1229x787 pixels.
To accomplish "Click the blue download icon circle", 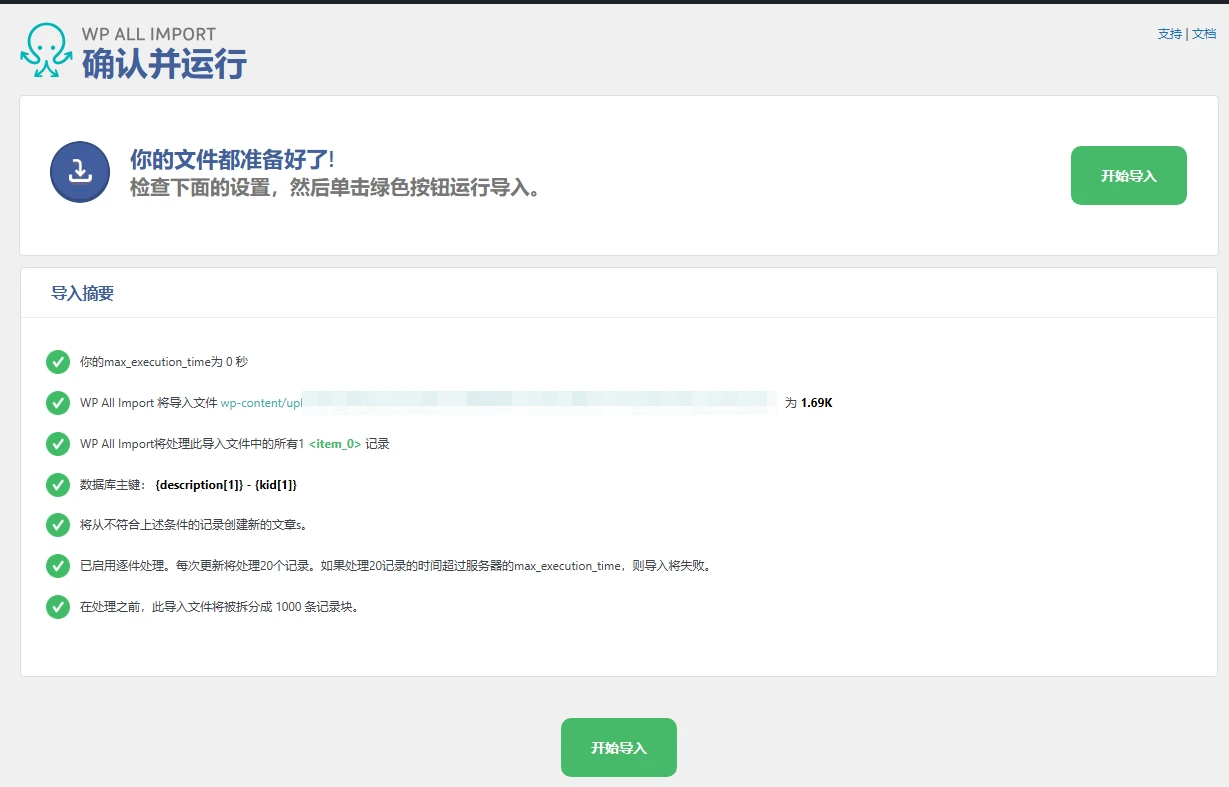I will coord(79,171).
